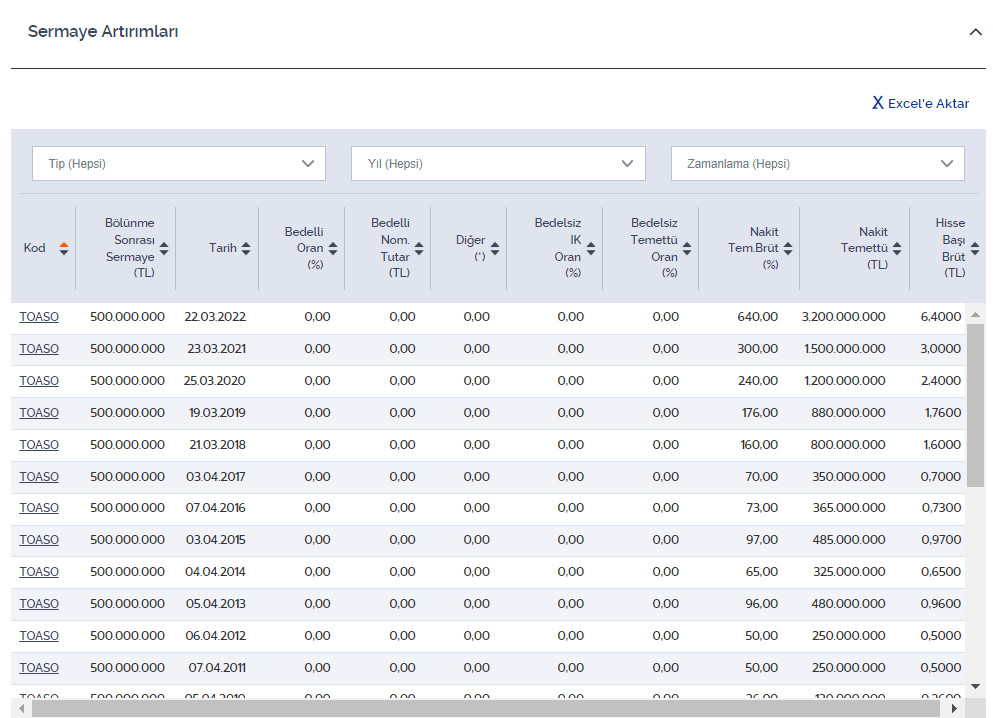Click the horizontal scrollbar right arrow

tap(954, 708)
